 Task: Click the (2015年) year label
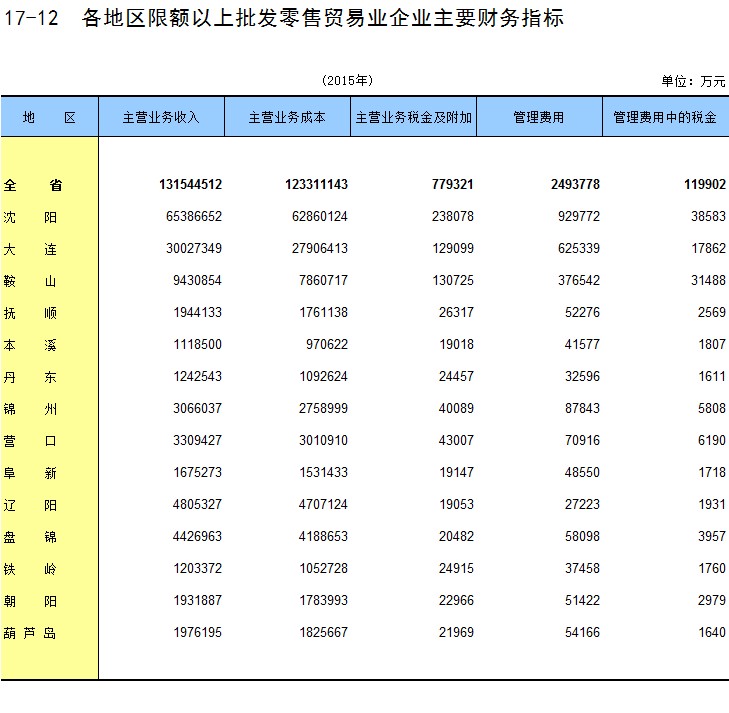click(347, 80)
